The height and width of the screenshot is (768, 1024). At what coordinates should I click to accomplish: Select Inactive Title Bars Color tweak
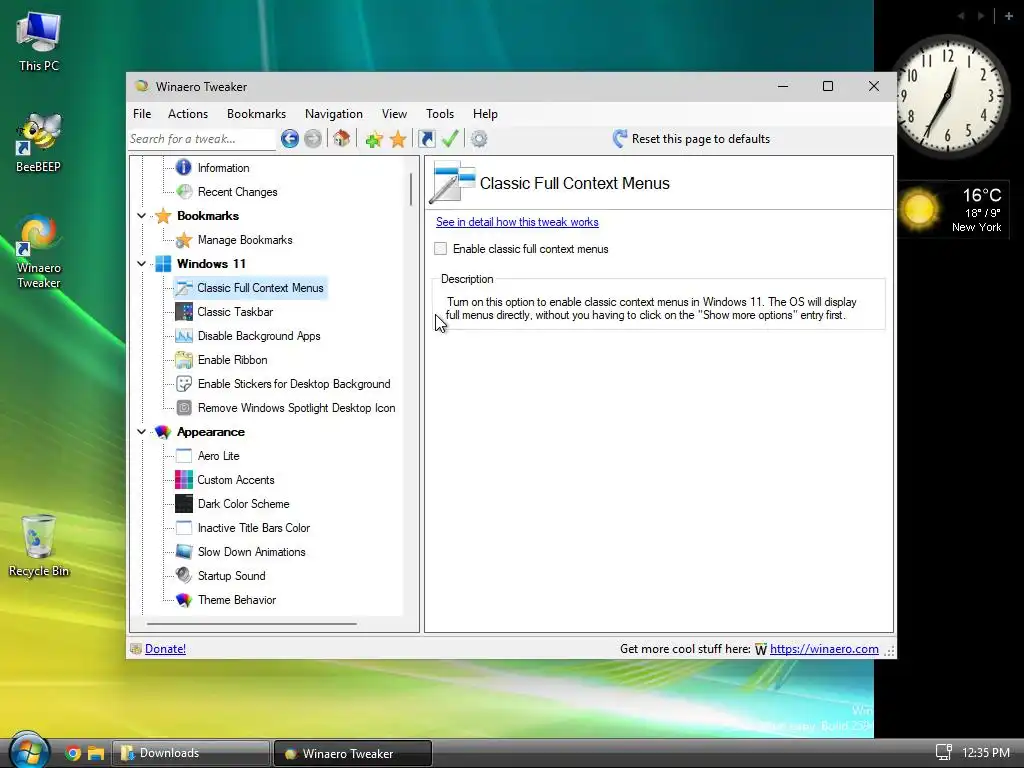pyautogui.click(x=253, y=528)
